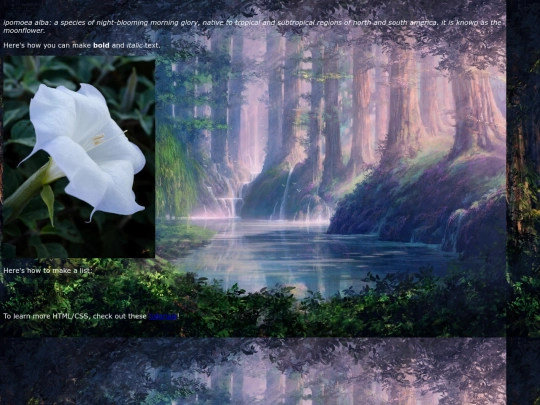Click the 'To learn more HTML/CSS' sentence
Screen dimensions: 540x405
[91, 316]
